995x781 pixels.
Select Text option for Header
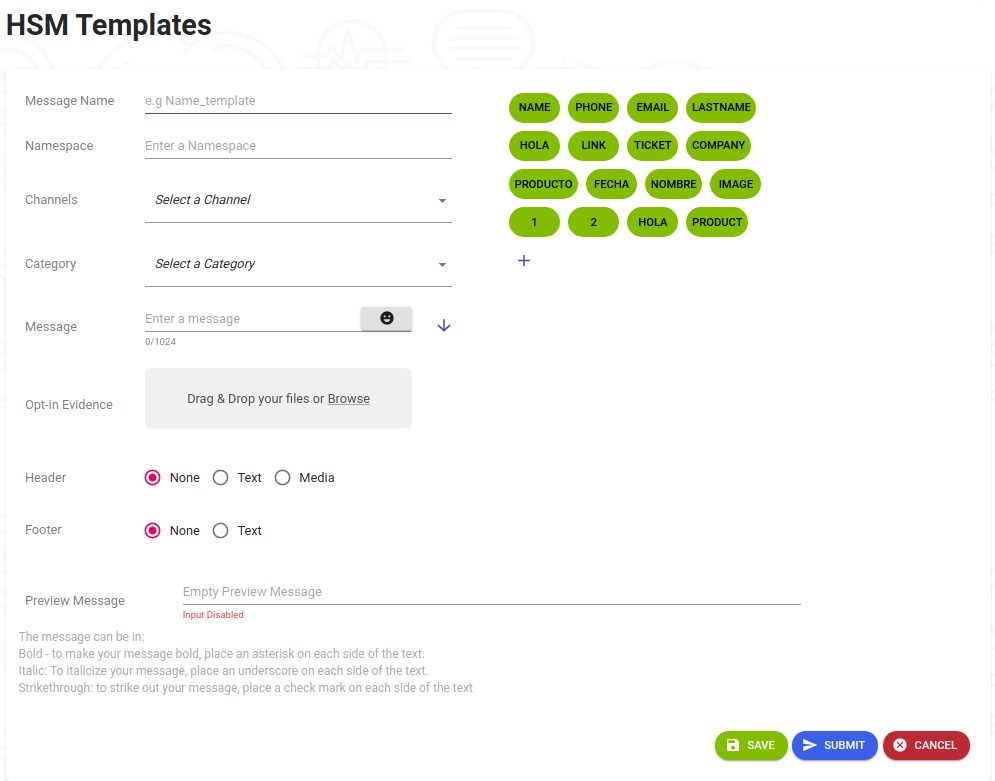[x=221, y=478]
